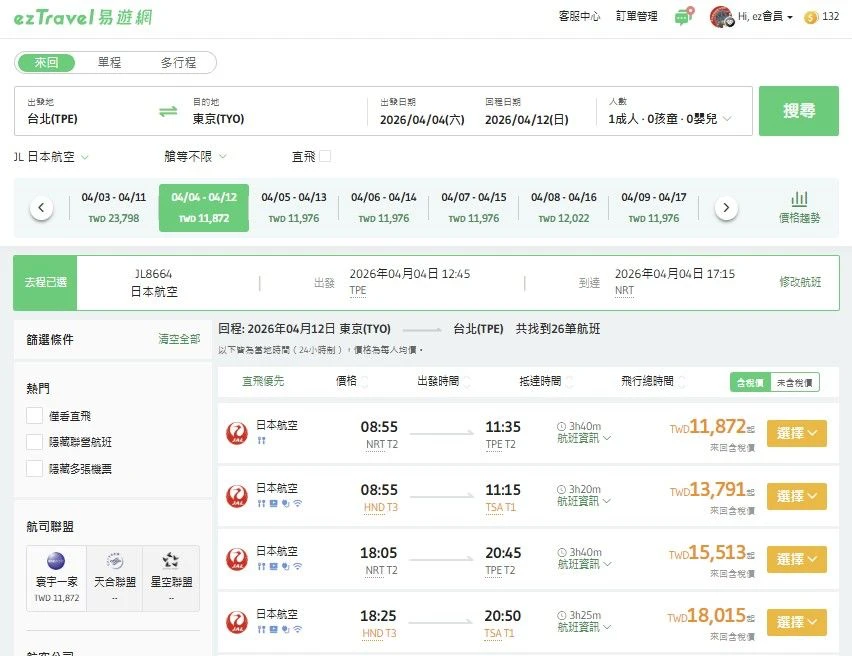Select the 04/05 - 04/13 date tab
The width and height of the screenshot is (852, 656).
pyautogui.click(x=294, y=207)
